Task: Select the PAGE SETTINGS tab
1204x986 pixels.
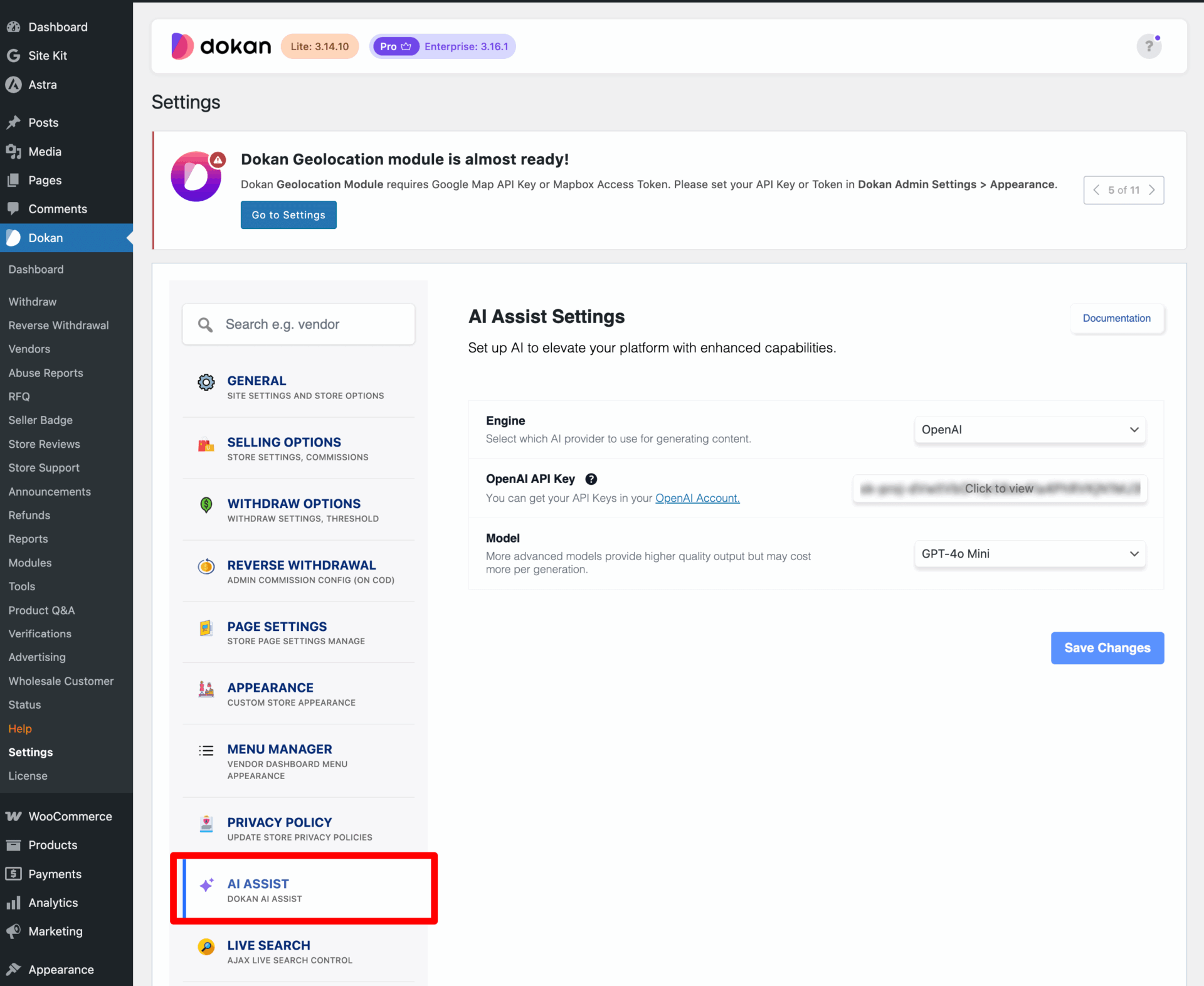Action: point(298,633)
